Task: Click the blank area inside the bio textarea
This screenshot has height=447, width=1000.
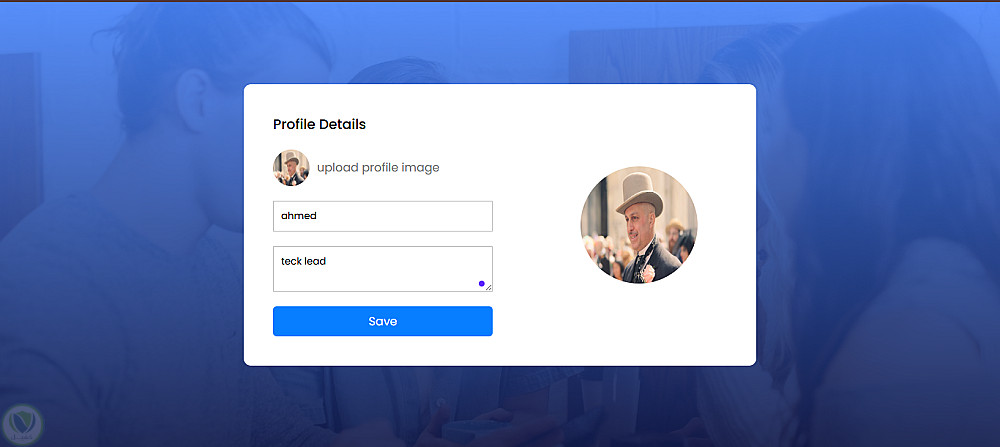Action: coord(400,277)
